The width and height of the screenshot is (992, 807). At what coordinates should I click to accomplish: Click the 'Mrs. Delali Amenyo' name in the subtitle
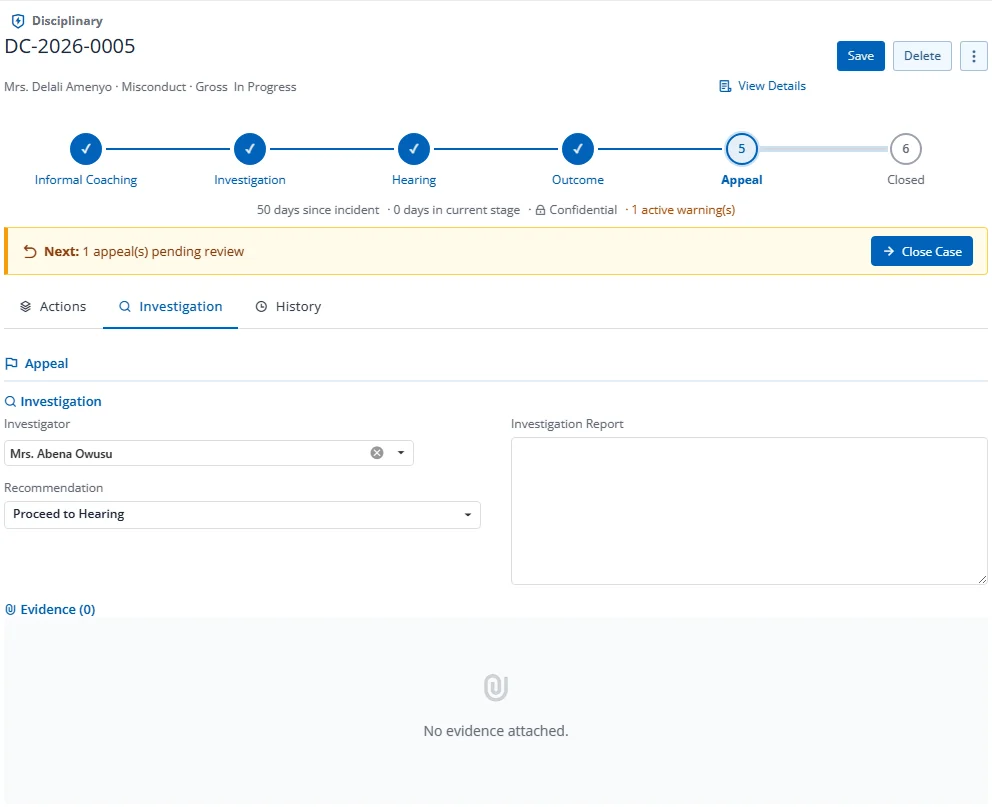[58, 87]
